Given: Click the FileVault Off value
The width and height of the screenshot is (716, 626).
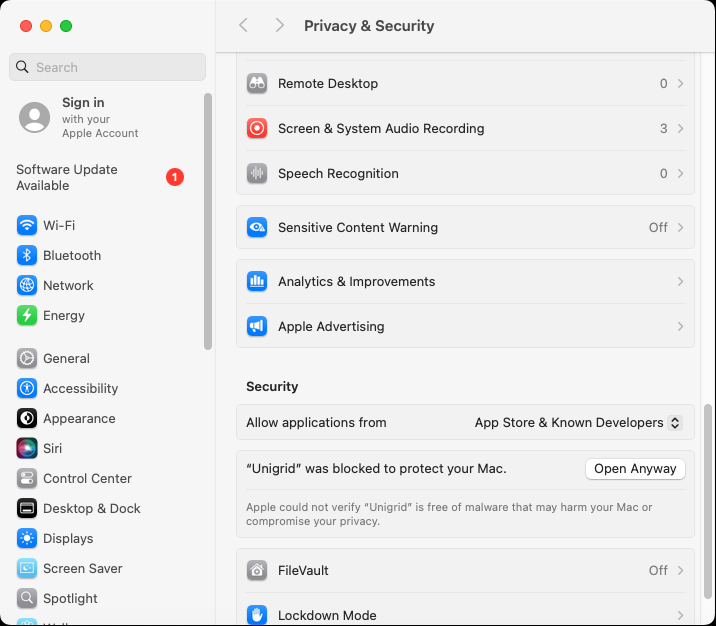Looking at the screenshot, I should [x=658, y=570].
